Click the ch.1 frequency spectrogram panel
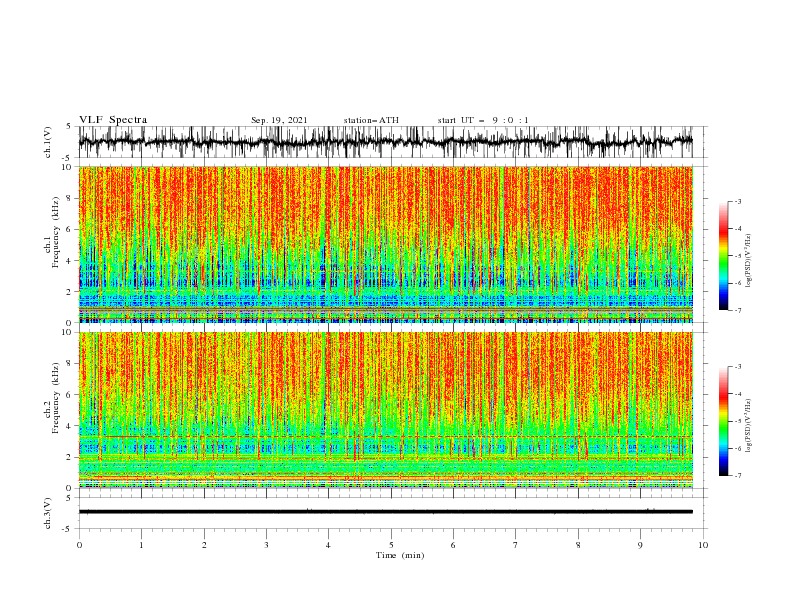This screenshot has height=612, width=792. click(x=385, y=244)
